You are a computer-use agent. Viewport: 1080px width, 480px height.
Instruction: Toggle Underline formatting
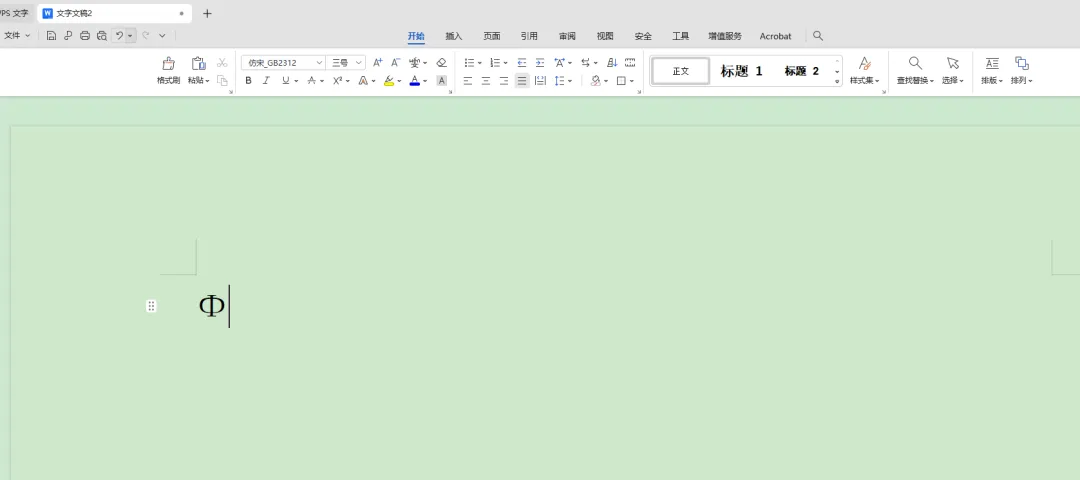point(285,81)
